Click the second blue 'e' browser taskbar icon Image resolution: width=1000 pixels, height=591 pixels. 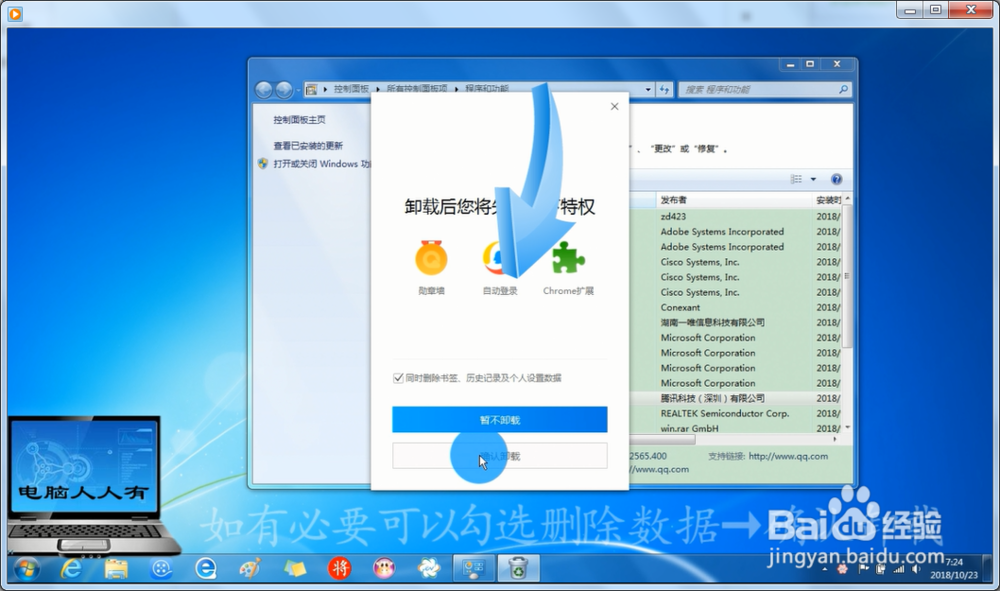click(205, 568)
